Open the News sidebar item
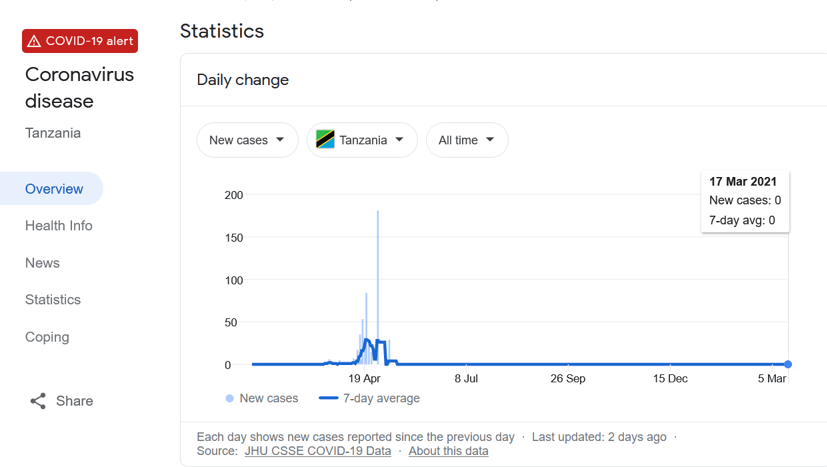827x467 pixels. point(42,263)
